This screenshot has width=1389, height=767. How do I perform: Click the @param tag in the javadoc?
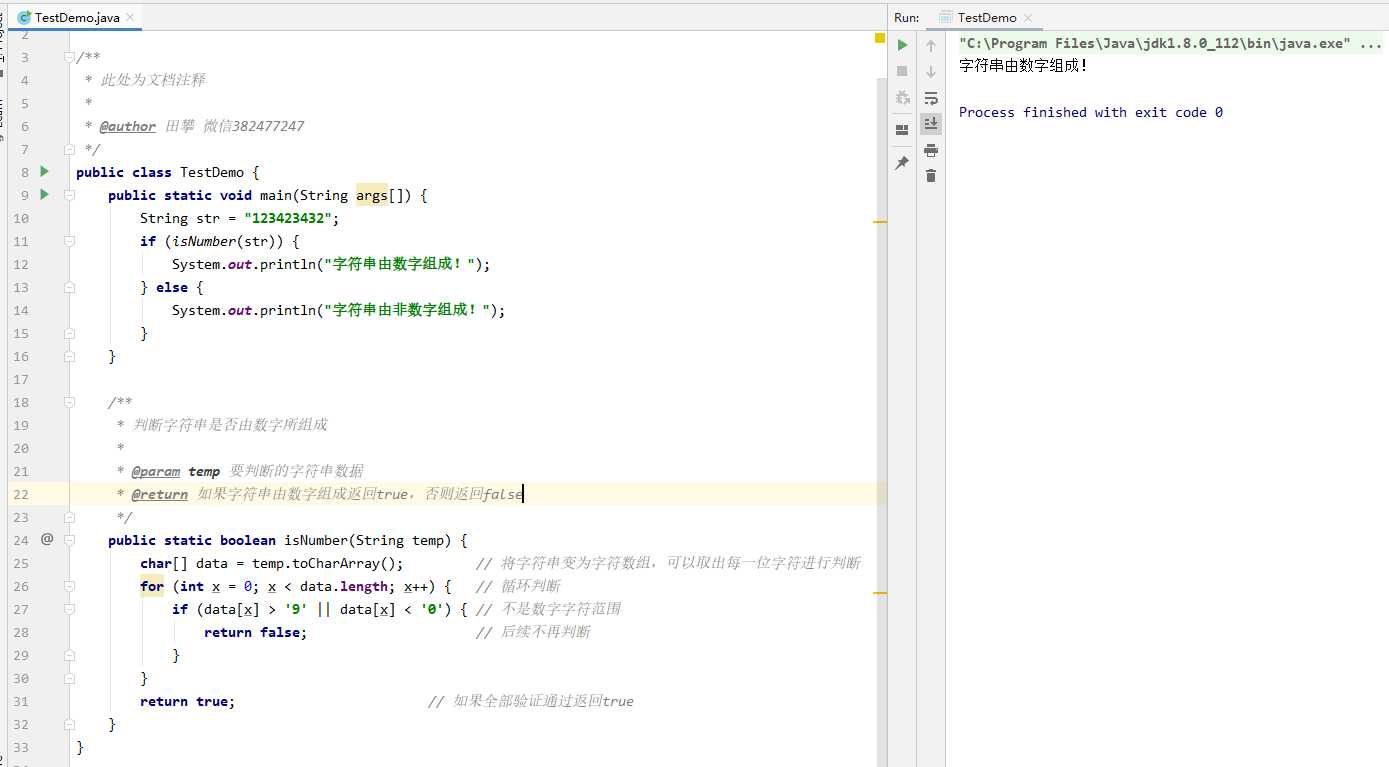tap(155, 471)
